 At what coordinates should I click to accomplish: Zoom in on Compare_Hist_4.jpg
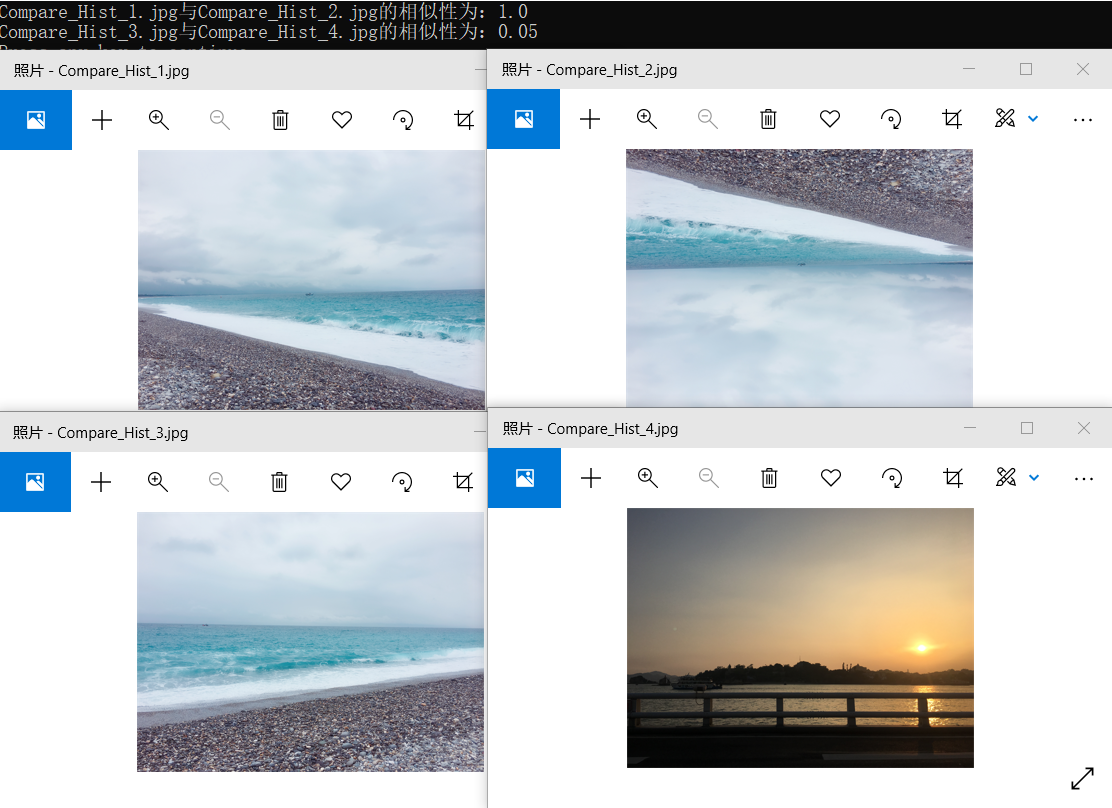647,478
